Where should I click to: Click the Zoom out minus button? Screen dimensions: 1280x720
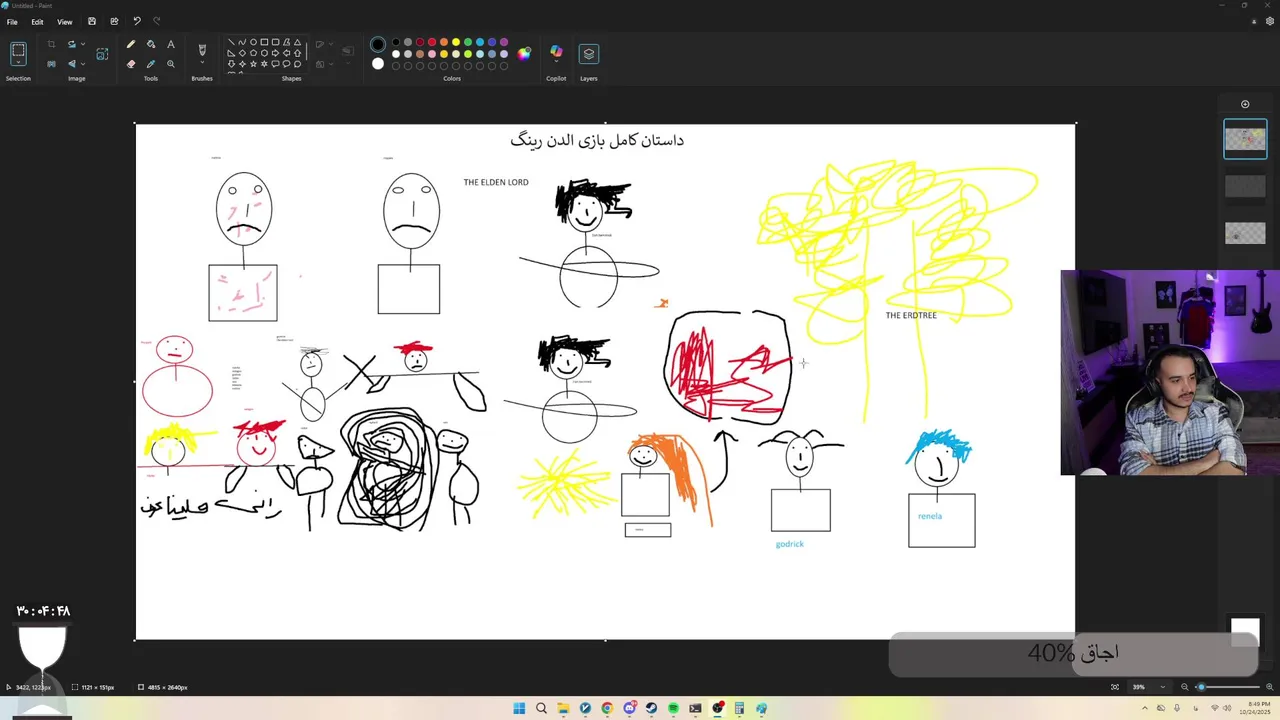coord(1185,687)
